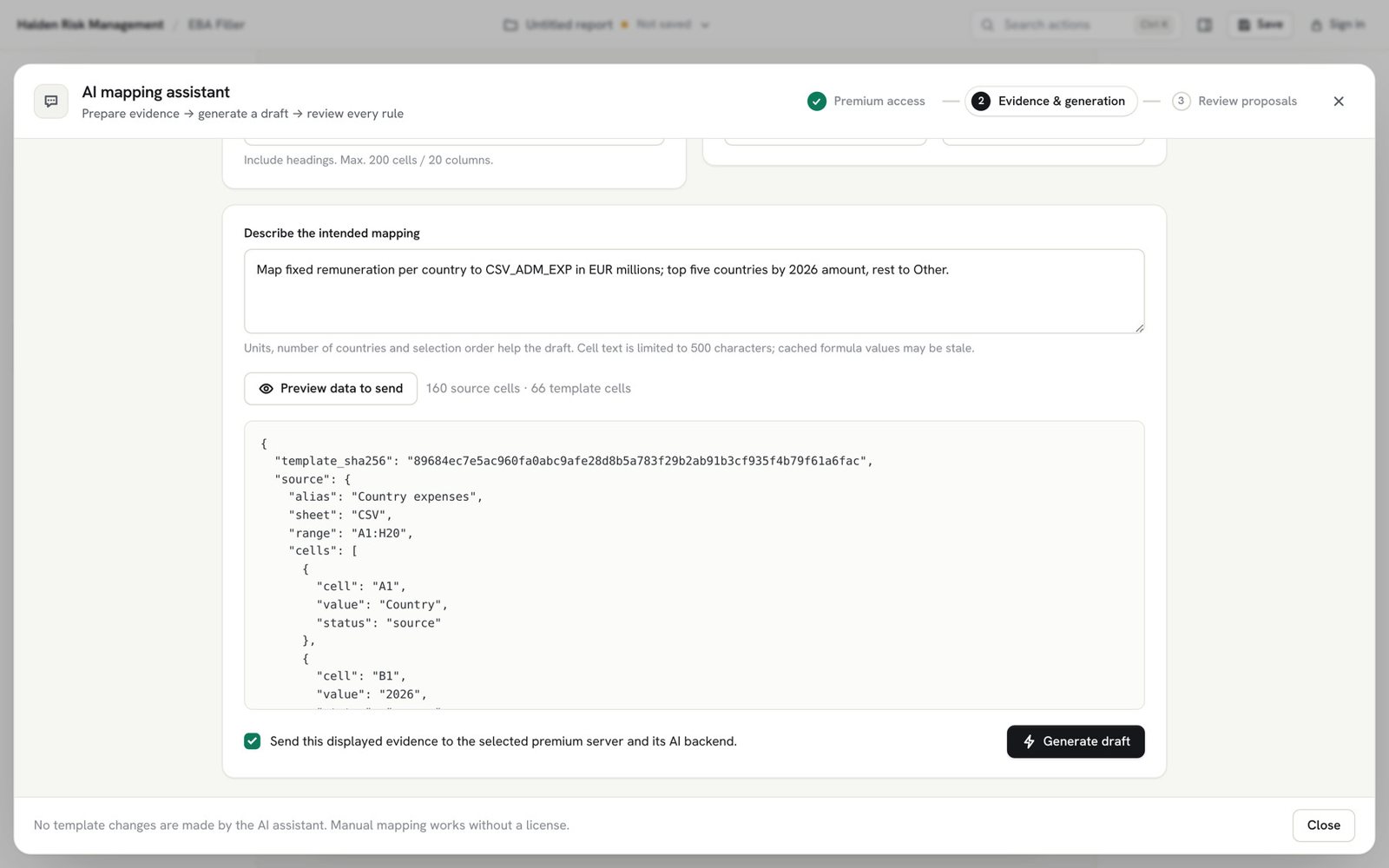The width and height of the screenshot is (1389, 868).
Task: Uncheck the send displayed evidence checkbox
Action: (x=253, y=741)
